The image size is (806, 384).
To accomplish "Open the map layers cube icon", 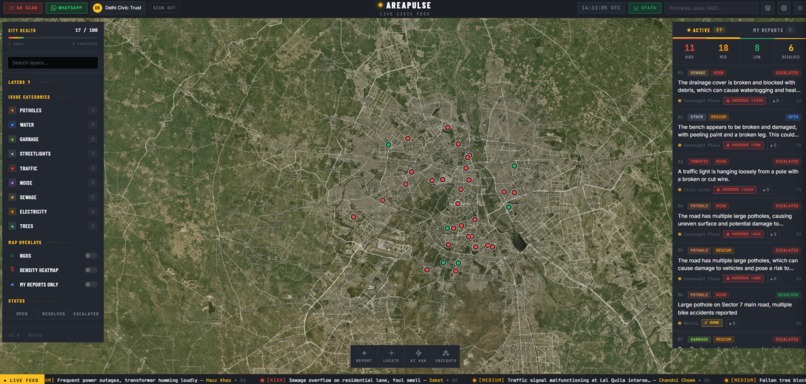I will 768,8.
